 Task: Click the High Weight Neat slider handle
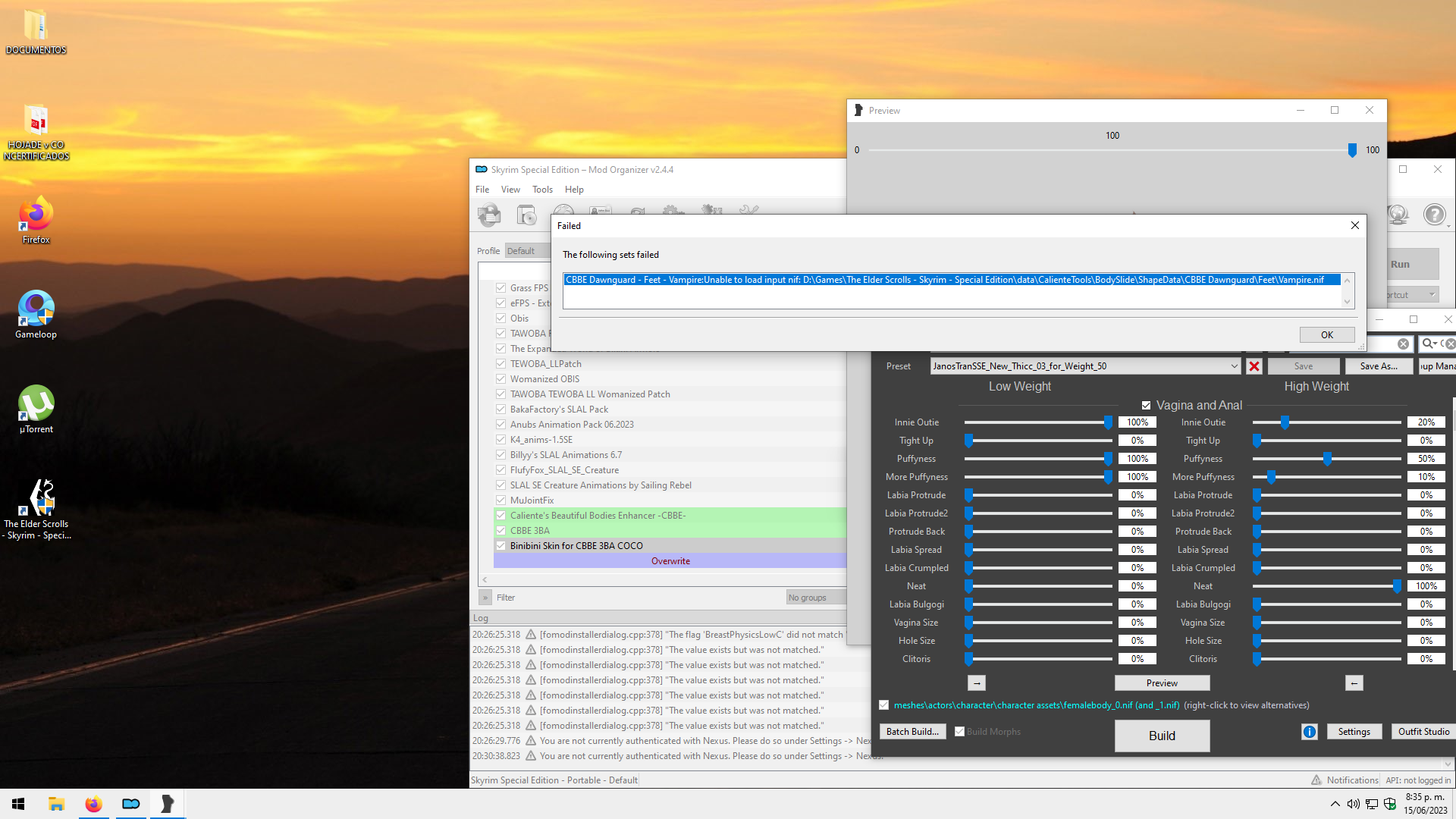click(x=1397, y=586)
